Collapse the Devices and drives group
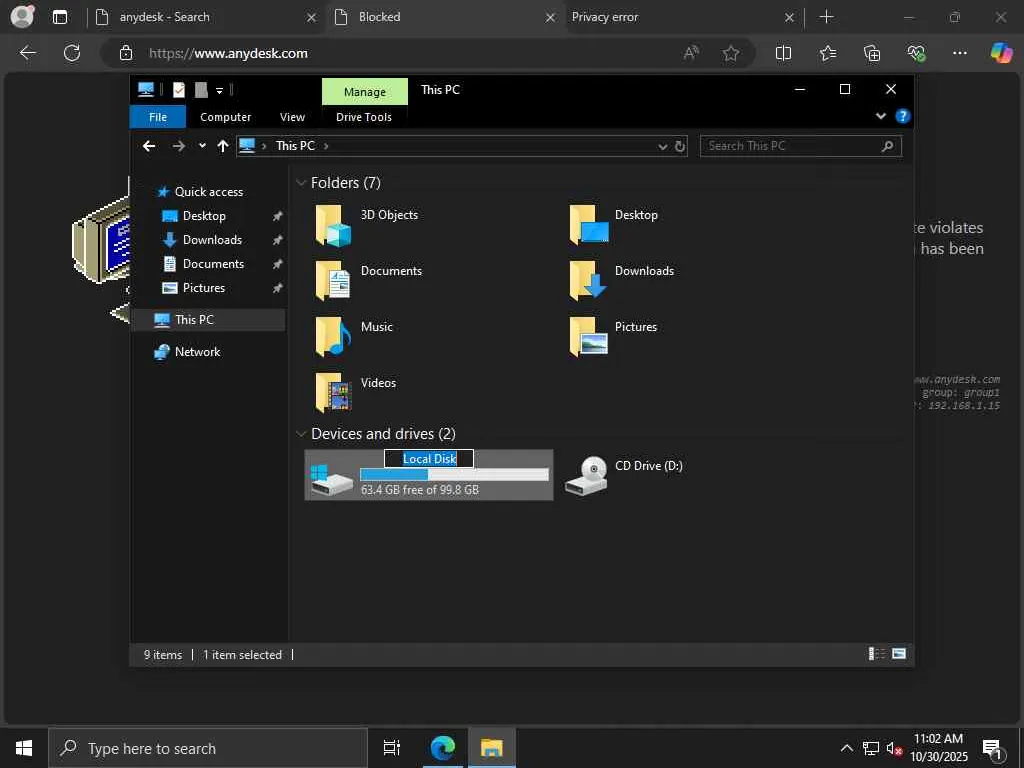Viewport: 1024px width, 768px height. [x=301, y=434]
